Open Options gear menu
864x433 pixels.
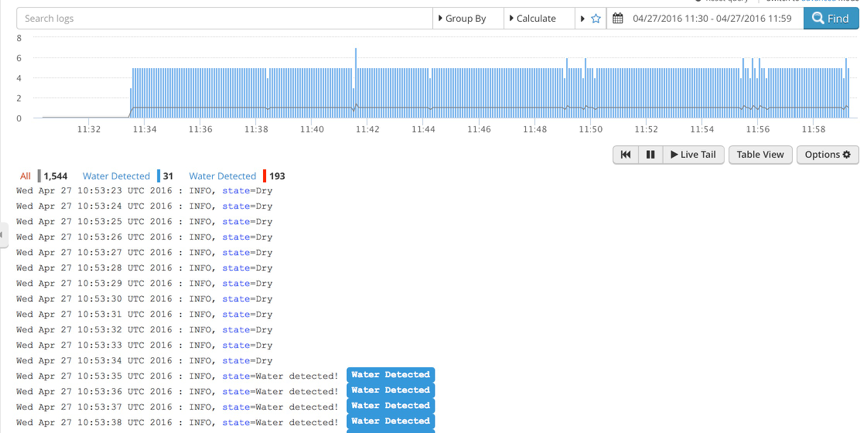coord(827,154)
